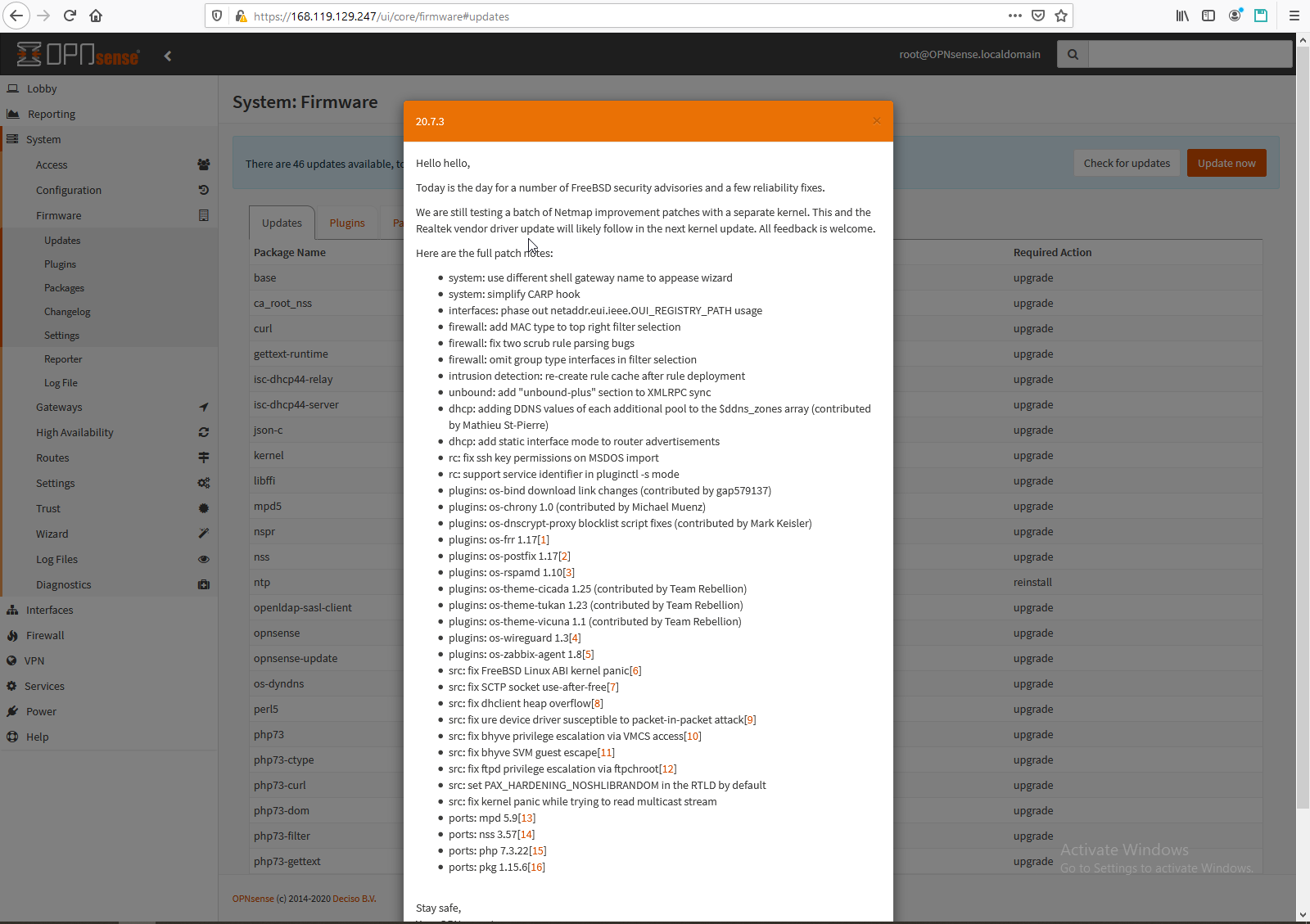Collapse sidebar with chevron toggle

(168, 56)
